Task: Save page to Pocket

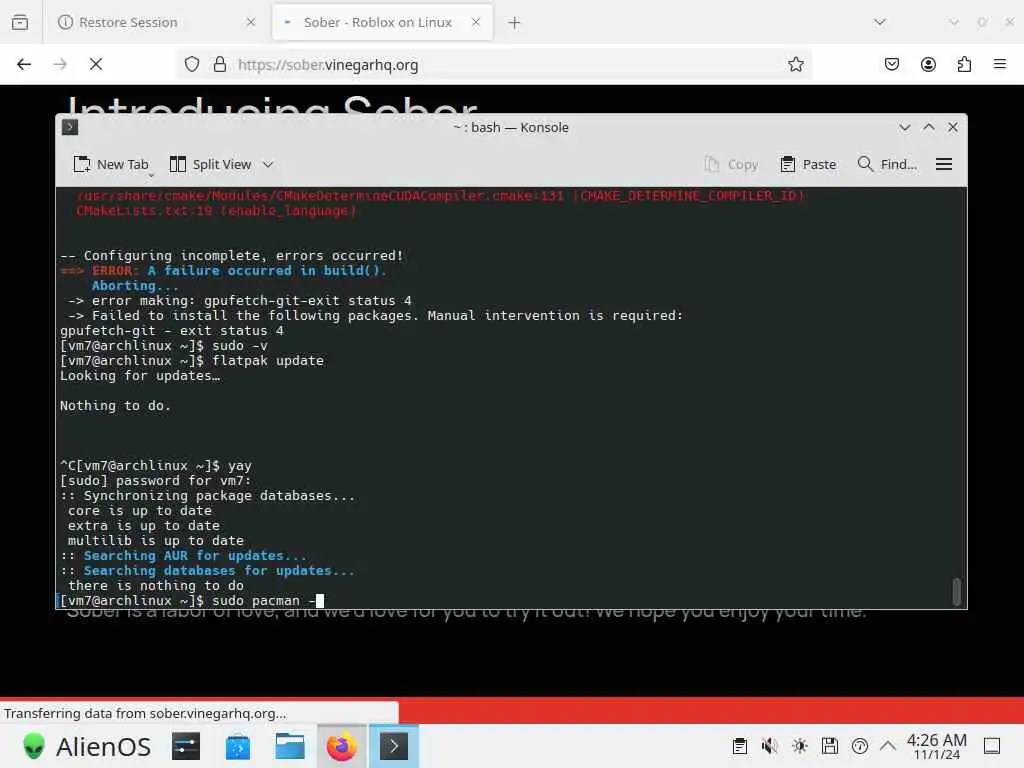Action: (892, 64)
